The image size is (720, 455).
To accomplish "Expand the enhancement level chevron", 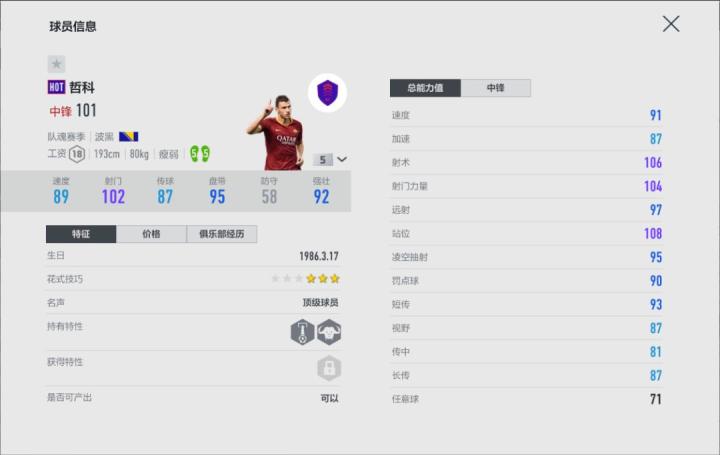I will click(x=342, y=159).
